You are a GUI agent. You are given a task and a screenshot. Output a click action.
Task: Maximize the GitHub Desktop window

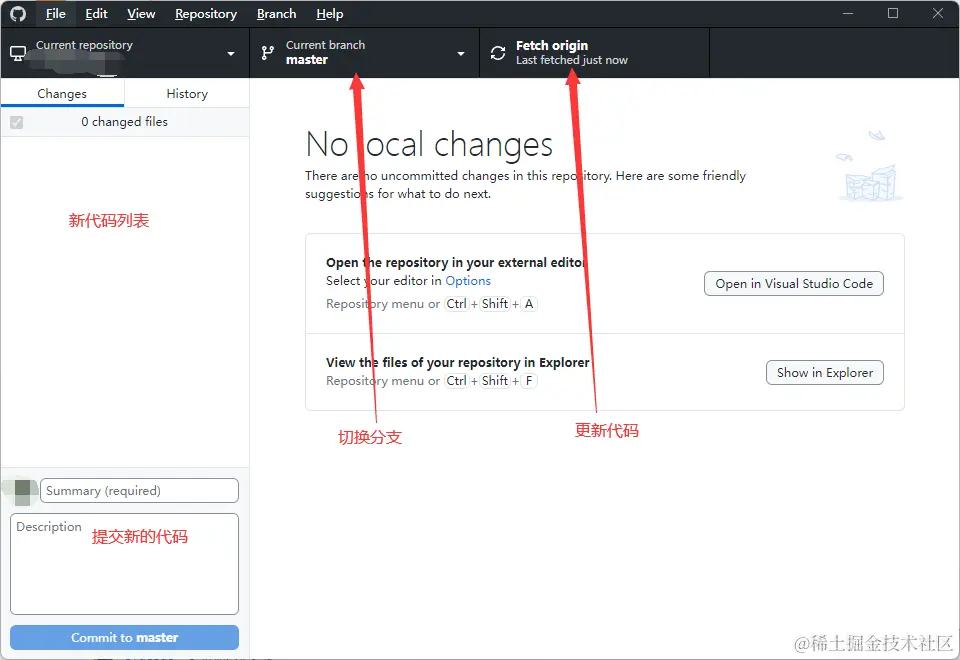[x=893, y=13]
